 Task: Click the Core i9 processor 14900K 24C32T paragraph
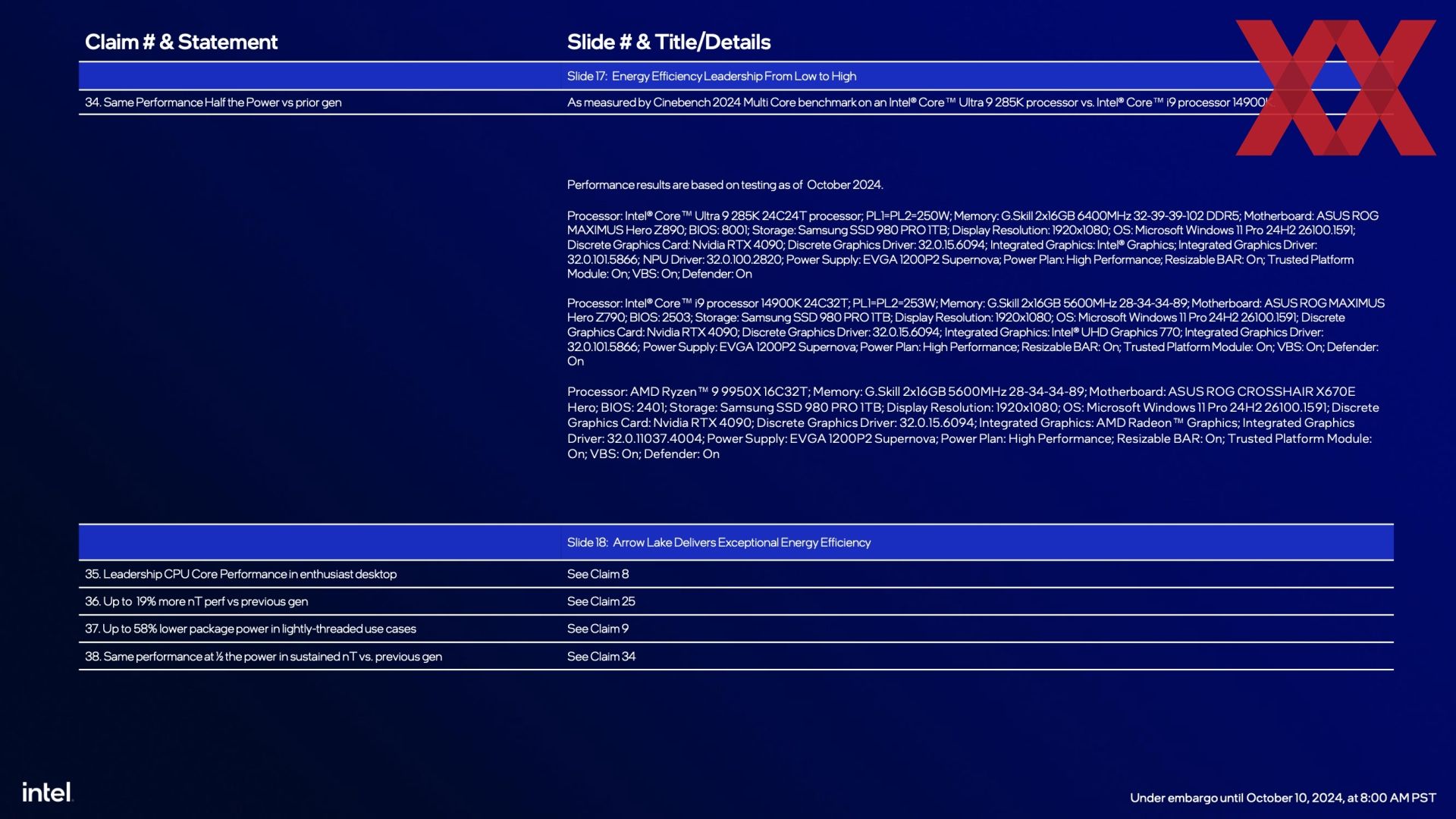coord(976,332)
